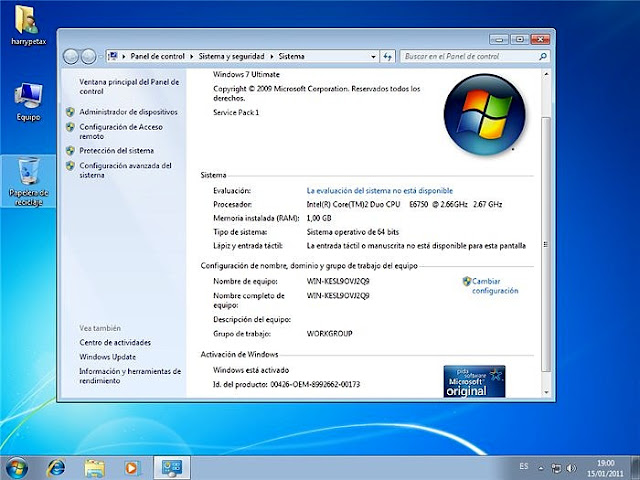Image resolution: width=640 pixels, height=480 pixels.
Task: Click the volume speaker tray icon
Action: (571, 468)
